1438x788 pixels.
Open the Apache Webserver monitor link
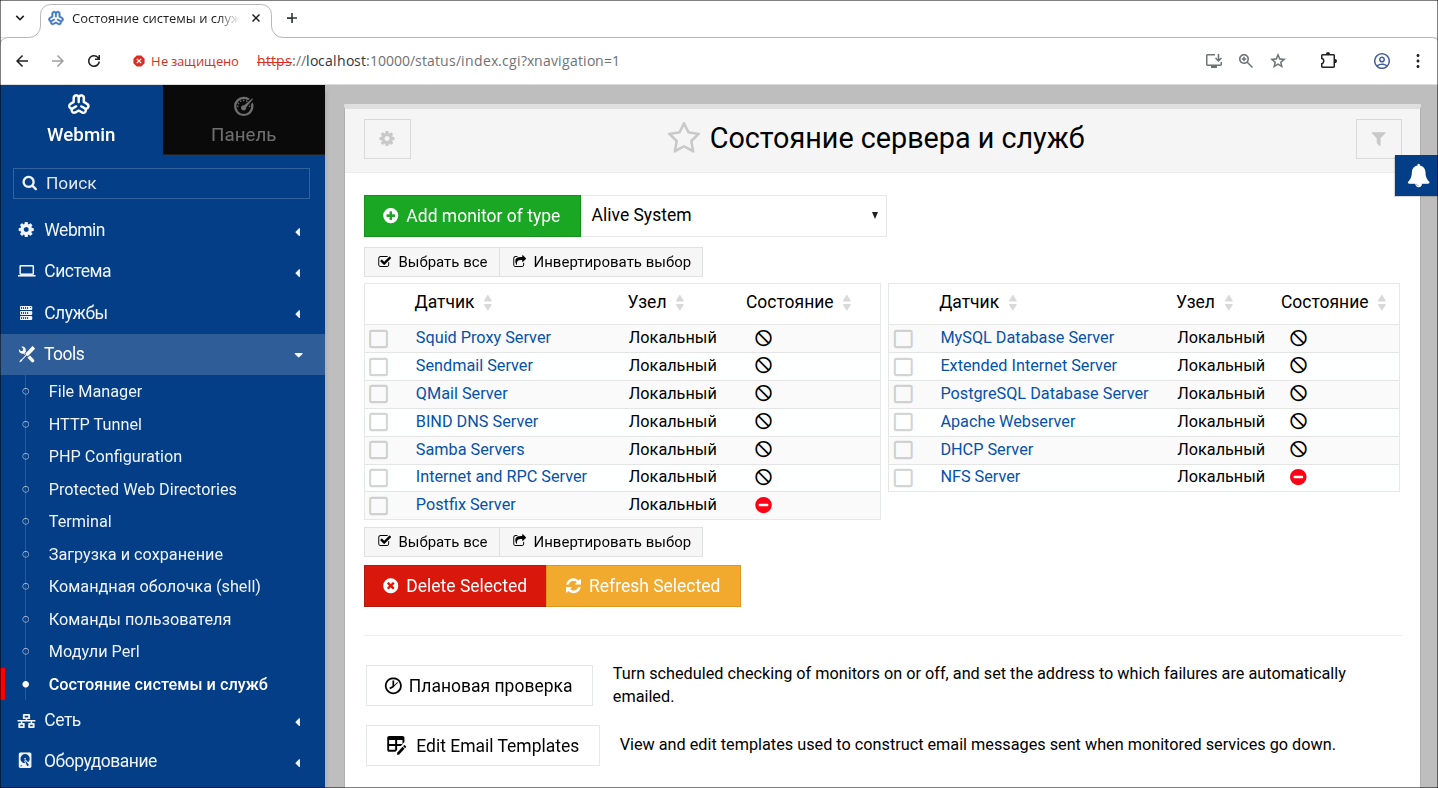point(1007,422)
